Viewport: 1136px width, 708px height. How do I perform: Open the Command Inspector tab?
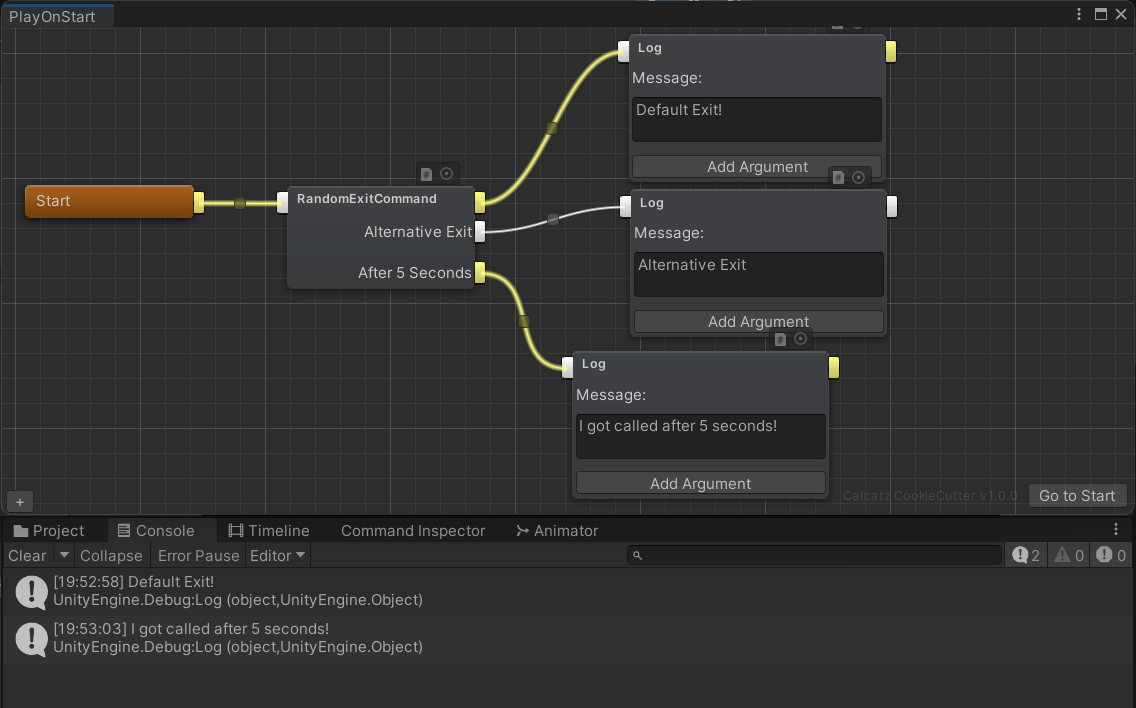pyautogui.click(x=412, y=531)
